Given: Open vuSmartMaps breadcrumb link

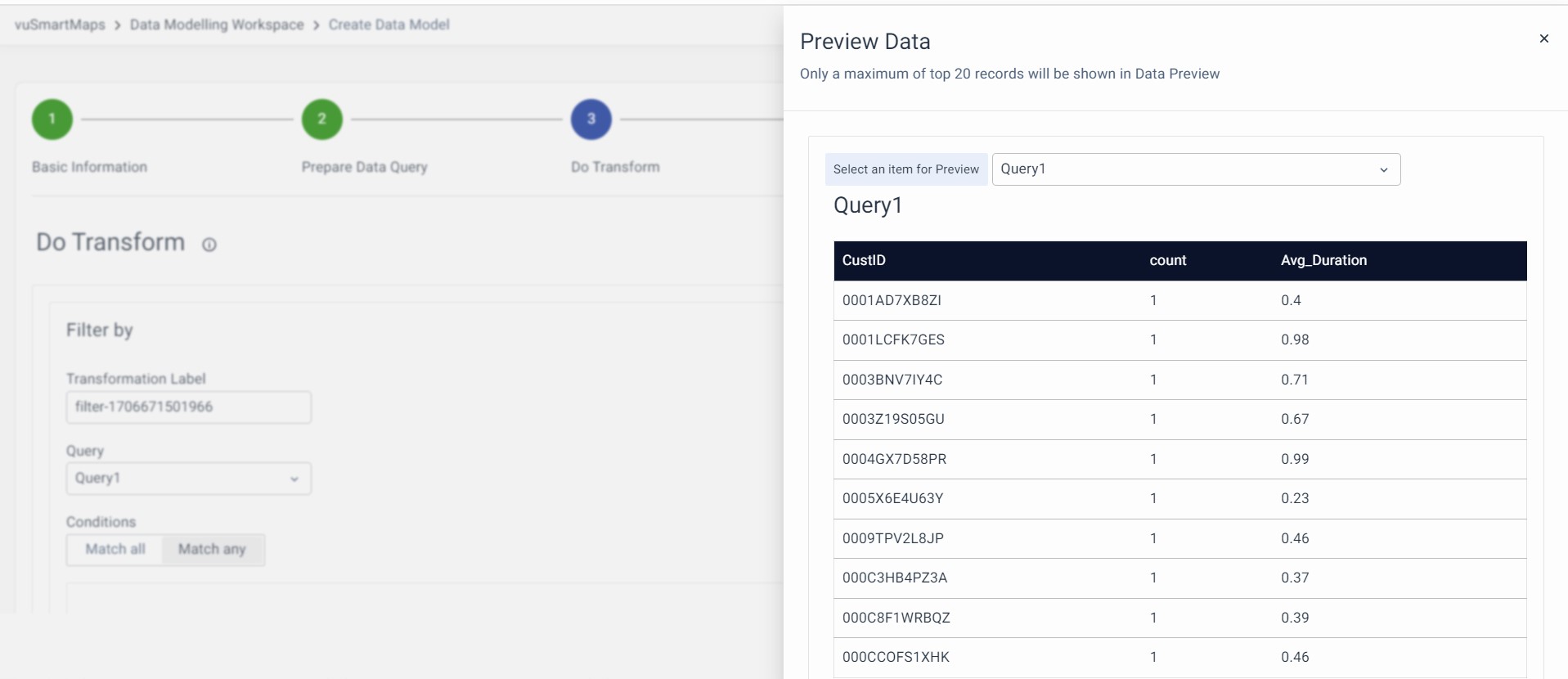Looking at the screenshot, I should (x=60, y=25).
